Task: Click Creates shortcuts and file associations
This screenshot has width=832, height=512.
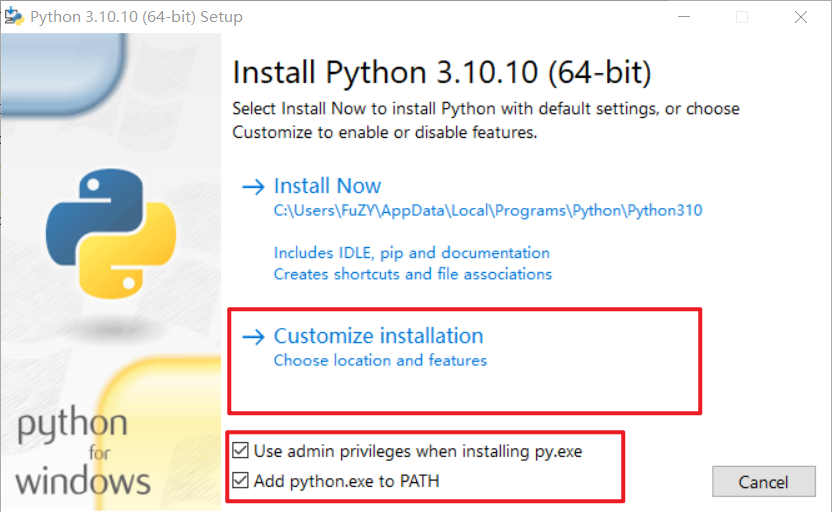Action: (413, 274)
